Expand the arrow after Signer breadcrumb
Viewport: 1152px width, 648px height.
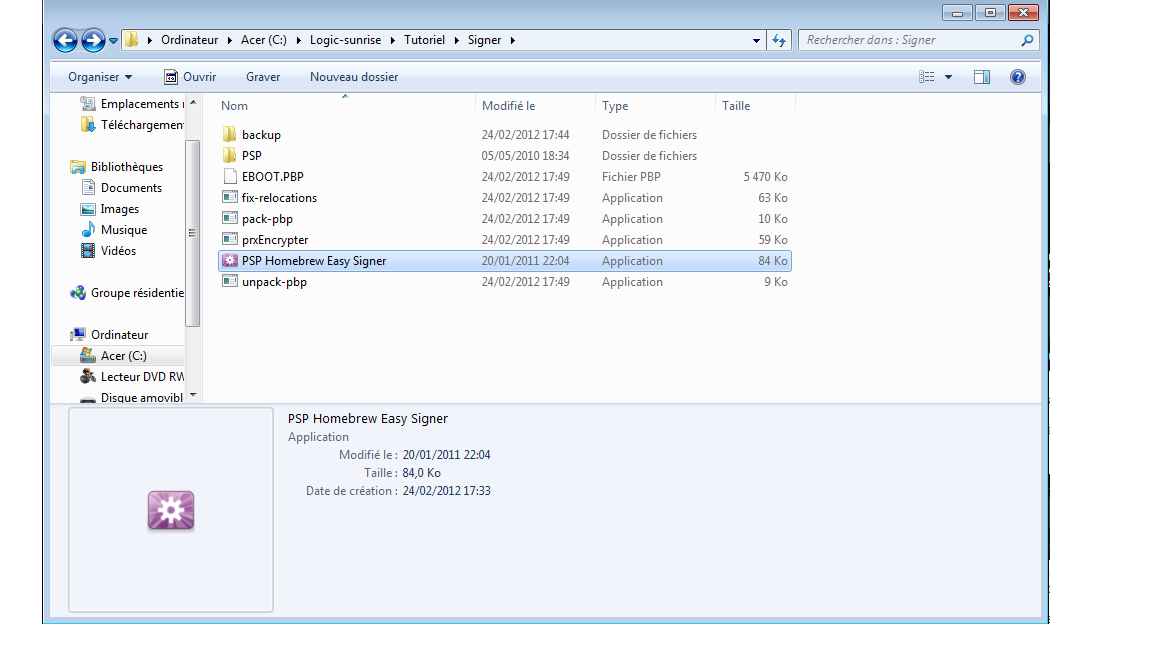point(513,40)
